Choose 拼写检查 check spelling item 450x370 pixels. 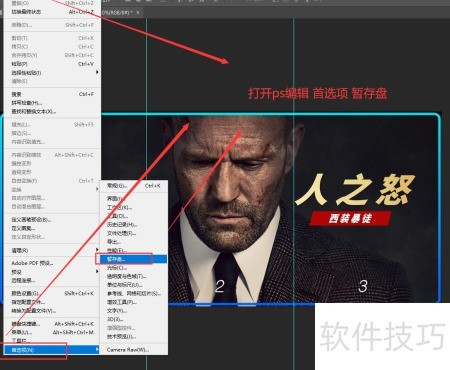pyautogui.click(x=52, y=103)
